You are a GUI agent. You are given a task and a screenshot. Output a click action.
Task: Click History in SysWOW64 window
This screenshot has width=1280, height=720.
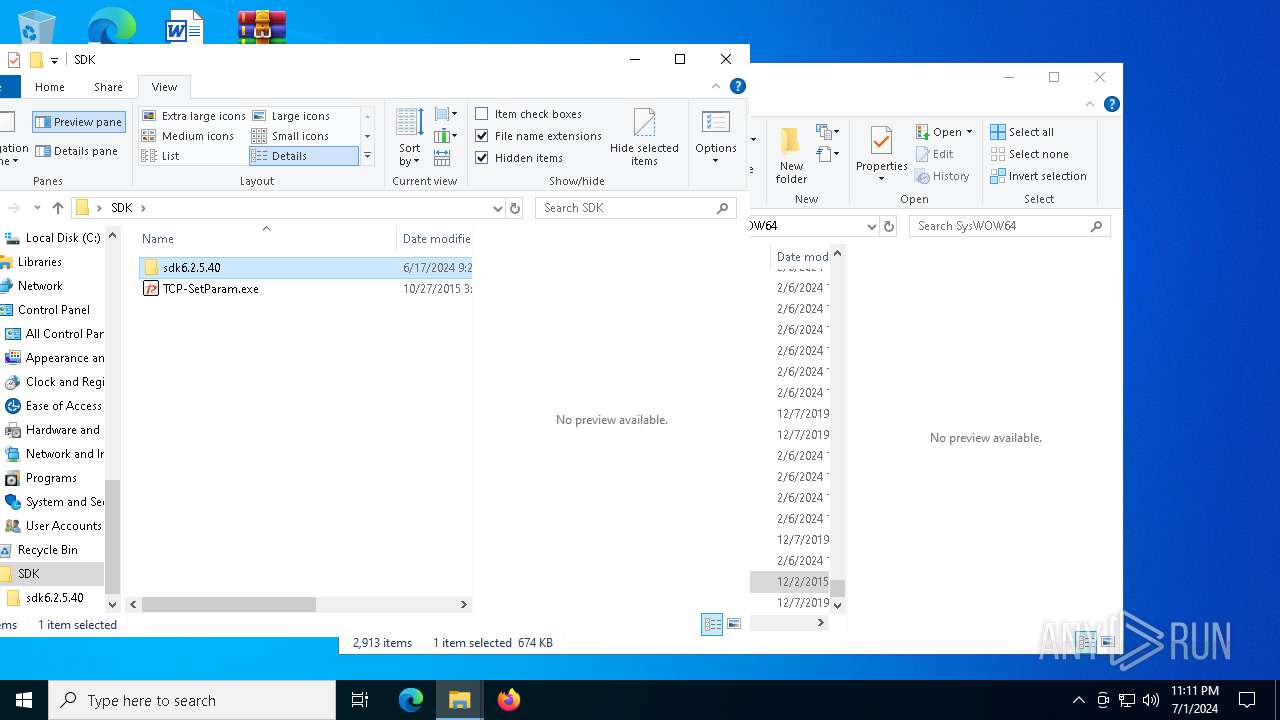[942, 176]
